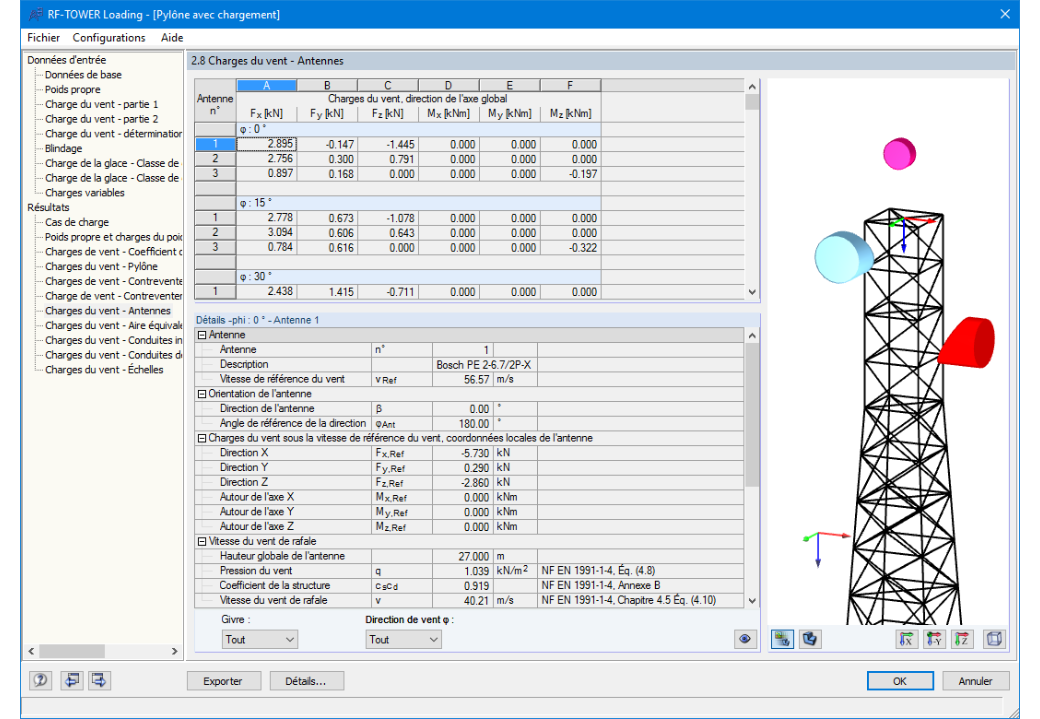Click the view in Z direction icon
The width and height of the screenshot is (1040, 719).
962,639
